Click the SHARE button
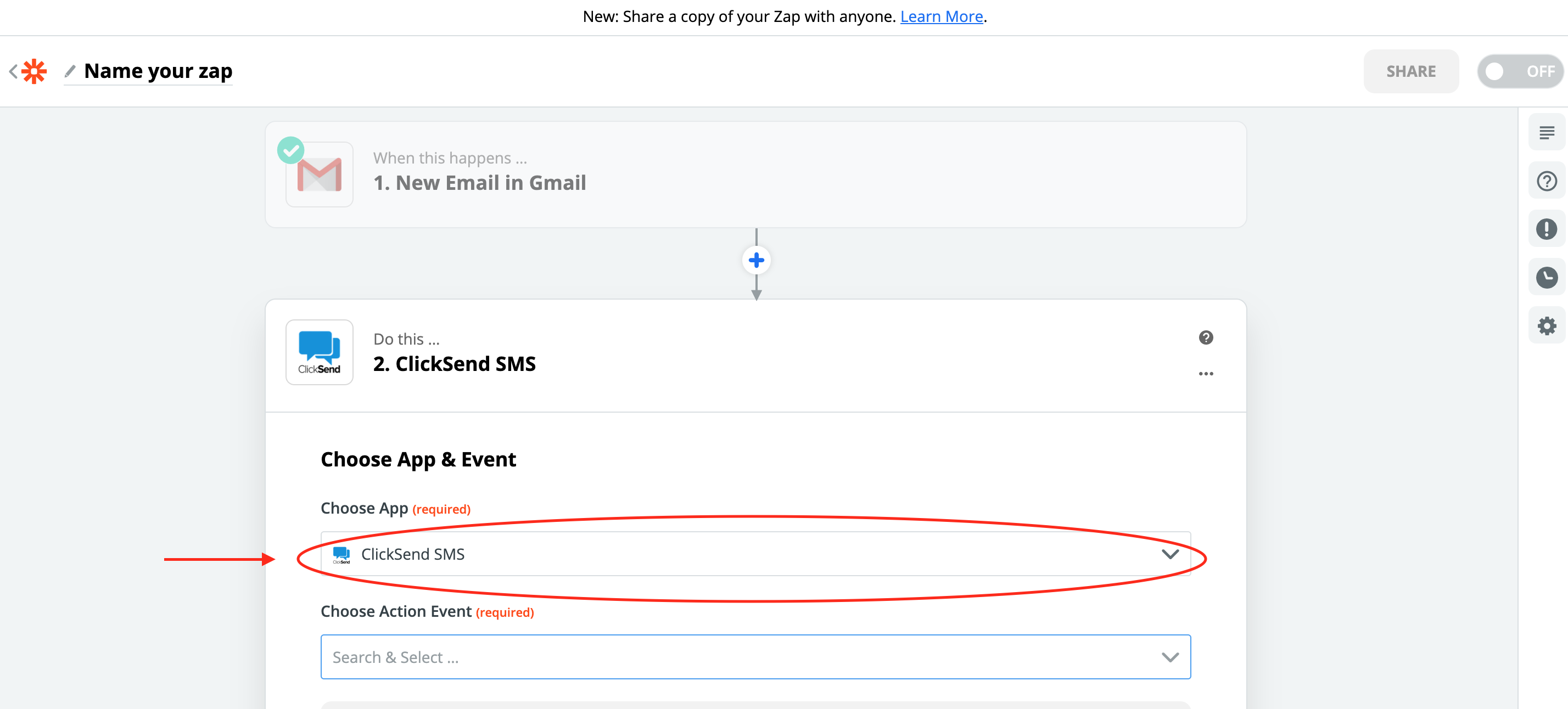 coord(1410,71)
